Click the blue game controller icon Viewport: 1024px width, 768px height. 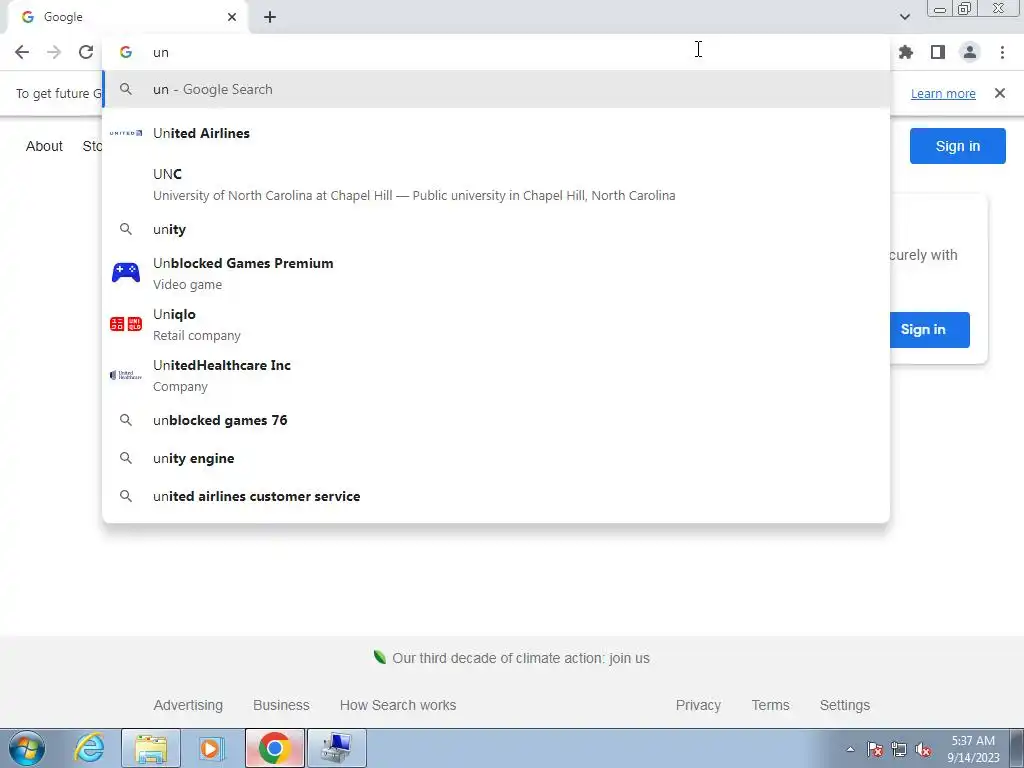[x=125, y=272]
